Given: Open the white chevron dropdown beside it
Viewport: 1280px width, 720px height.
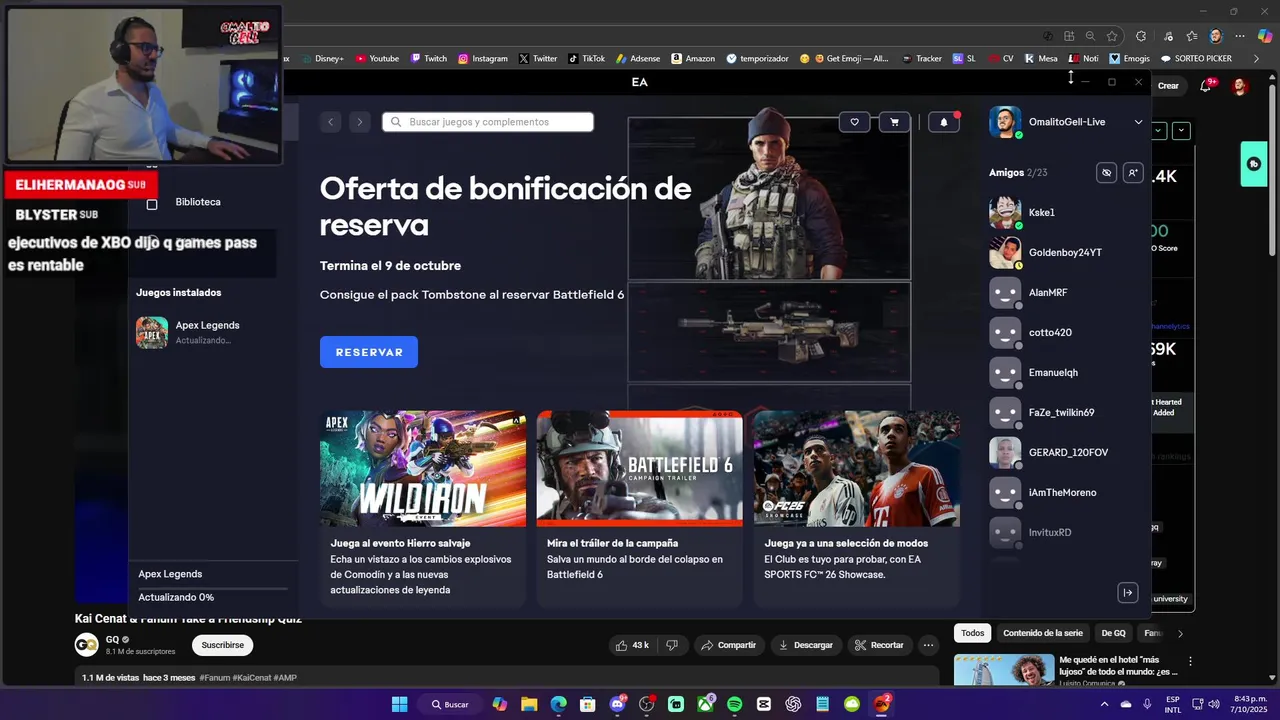Looking at the screenshot, I should coord(1181,131).
